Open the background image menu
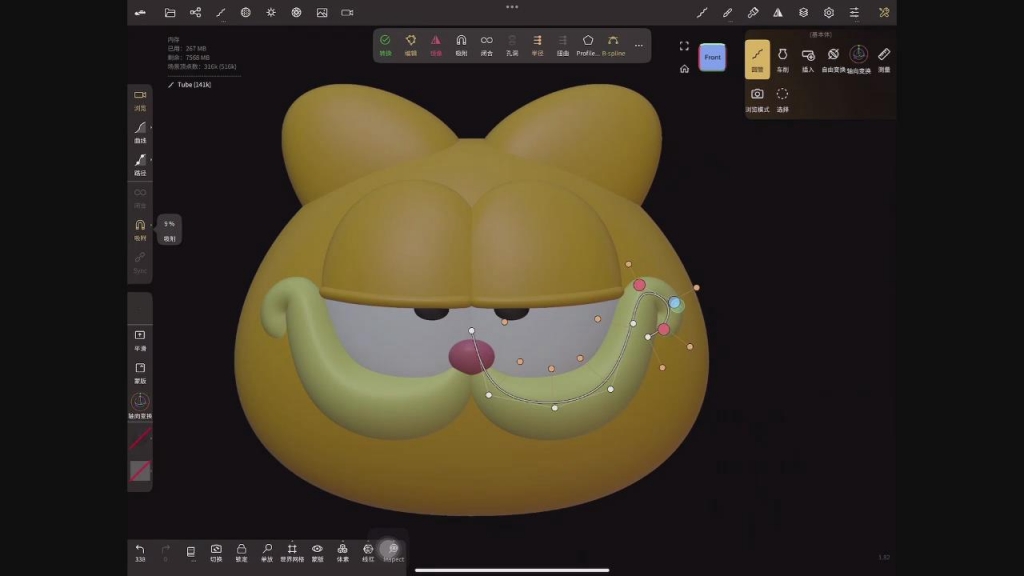The image size is (1024, 576). tap(322, 12)
